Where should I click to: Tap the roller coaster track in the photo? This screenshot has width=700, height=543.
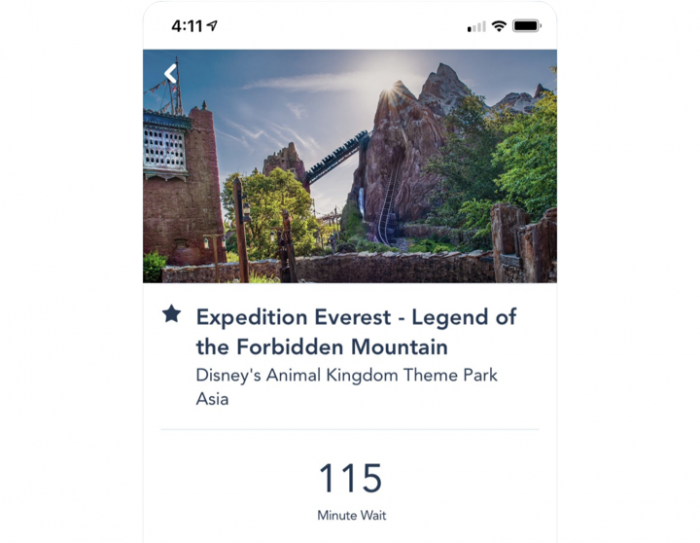click(x=337, y=156)
